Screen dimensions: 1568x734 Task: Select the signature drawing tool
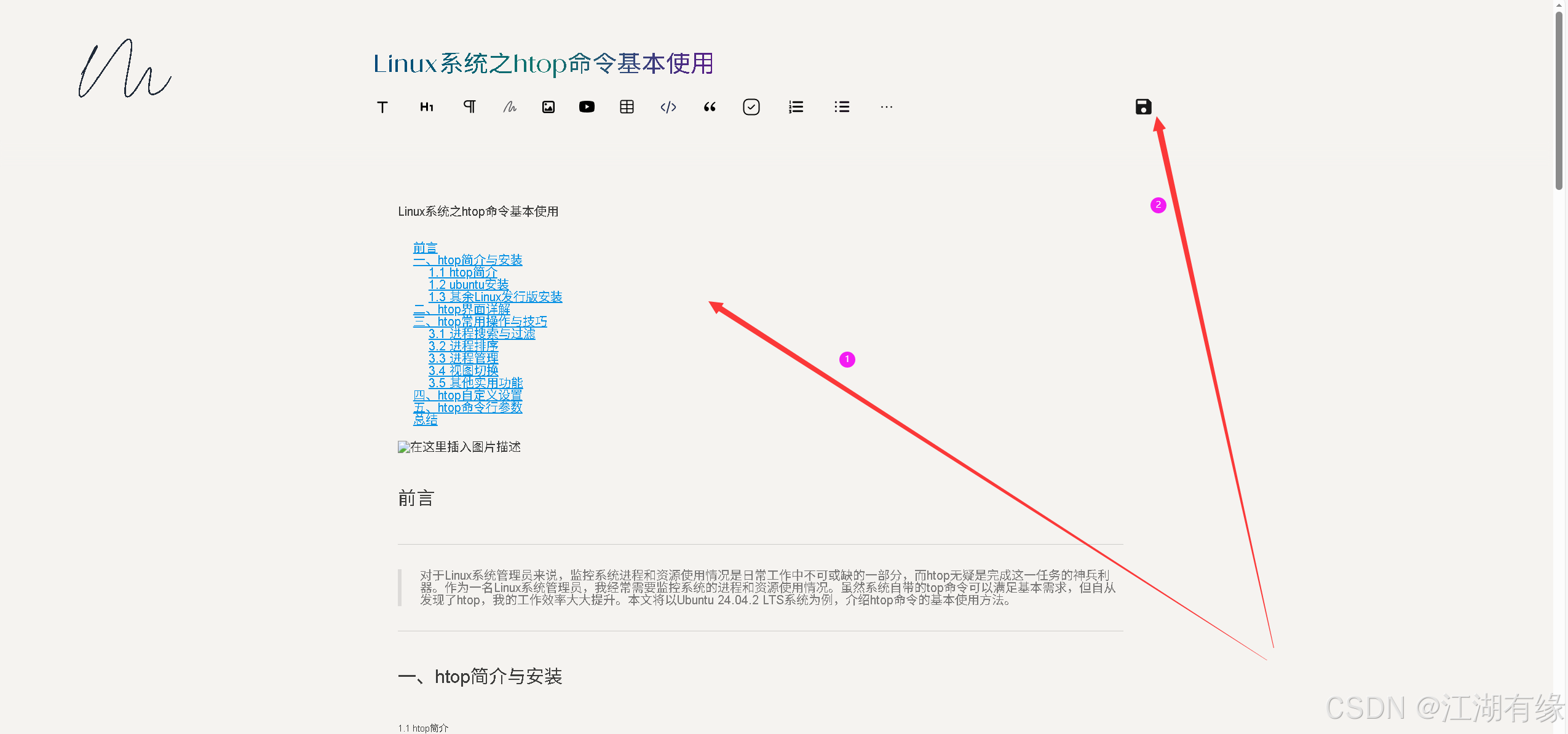[510, 106]
